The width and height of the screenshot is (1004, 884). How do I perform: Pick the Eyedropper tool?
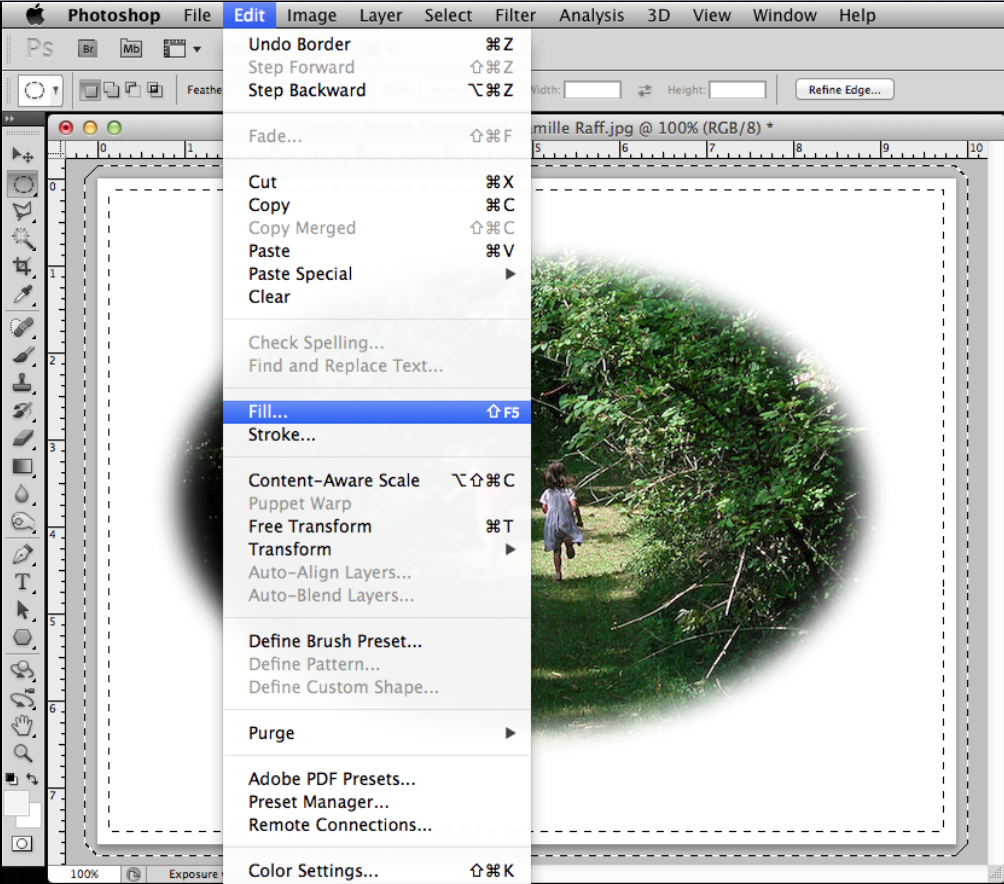(22, 295)
